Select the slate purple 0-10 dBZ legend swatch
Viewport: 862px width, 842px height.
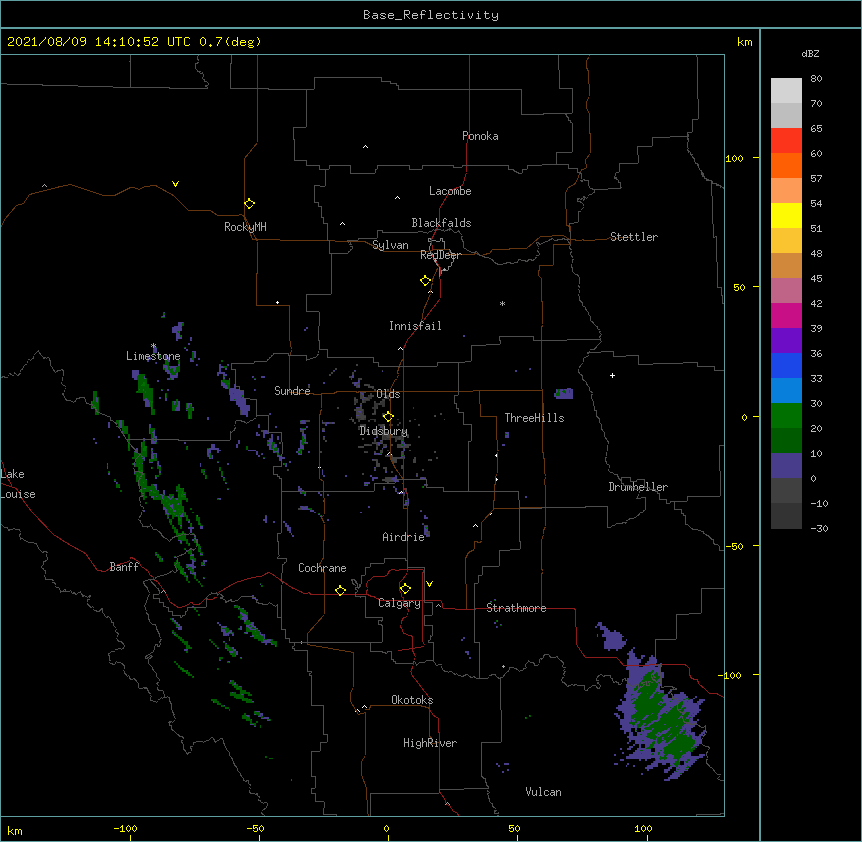(x=786, y=466)
